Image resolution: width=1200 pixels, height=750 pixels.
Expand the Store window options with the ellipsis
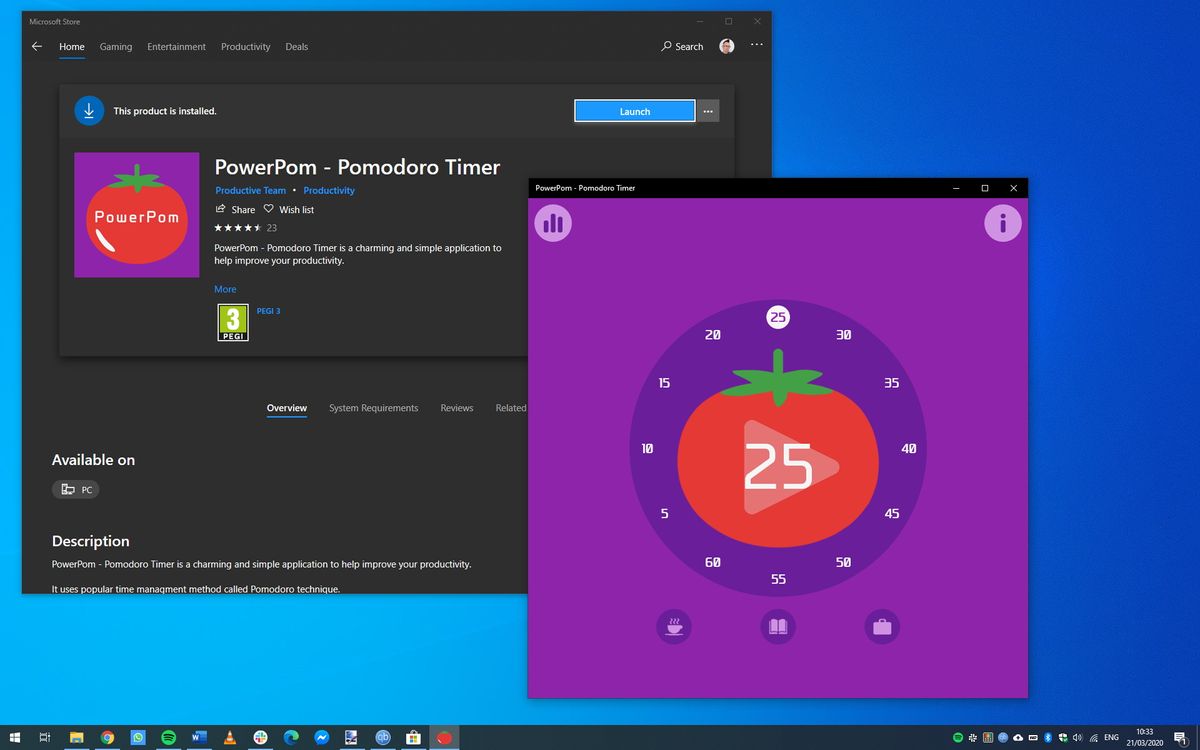(x=757, y=44)
